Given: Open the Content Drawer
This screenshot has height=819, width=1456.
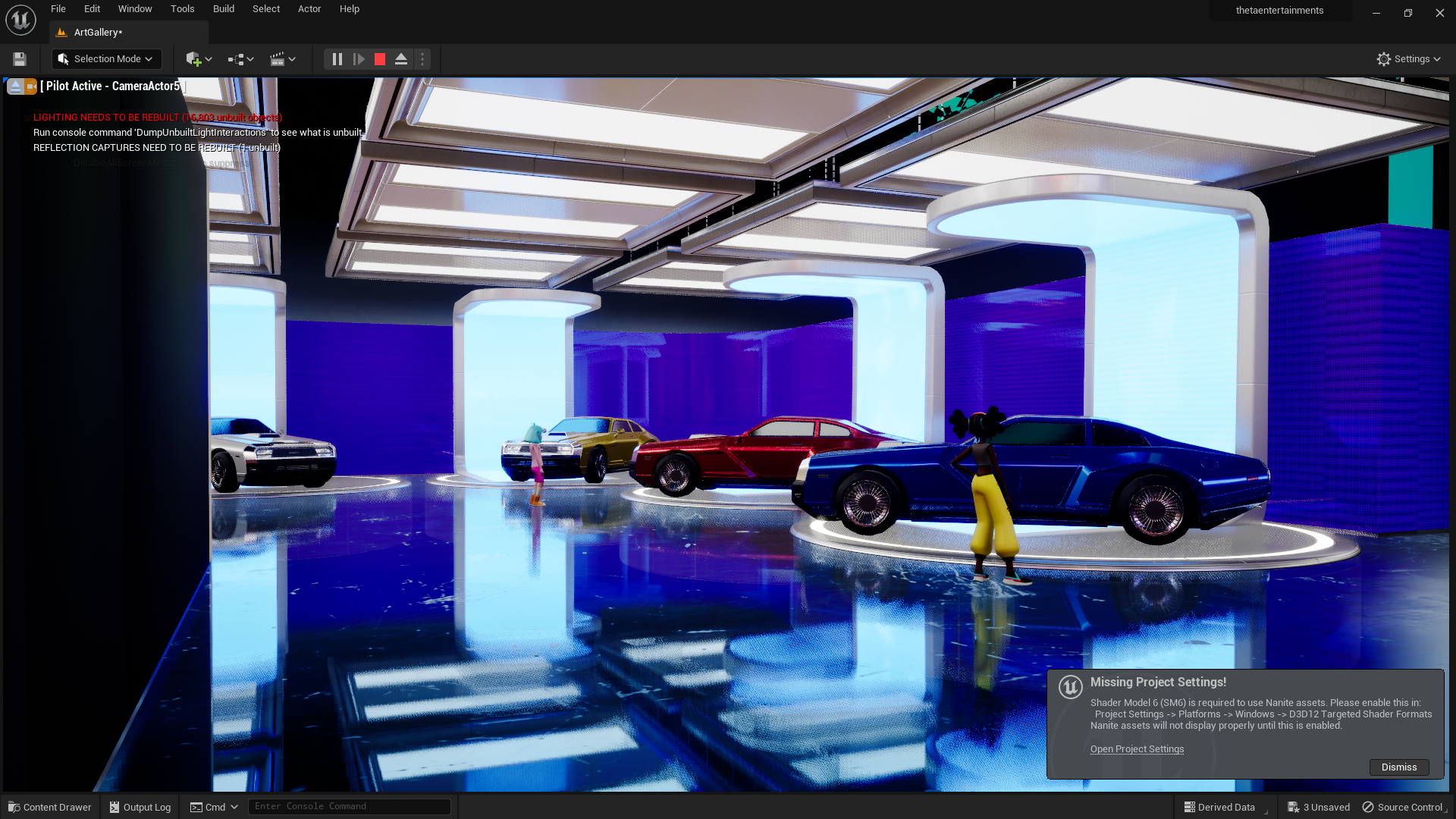Looking at the screenshot, I should coord(50,808).
